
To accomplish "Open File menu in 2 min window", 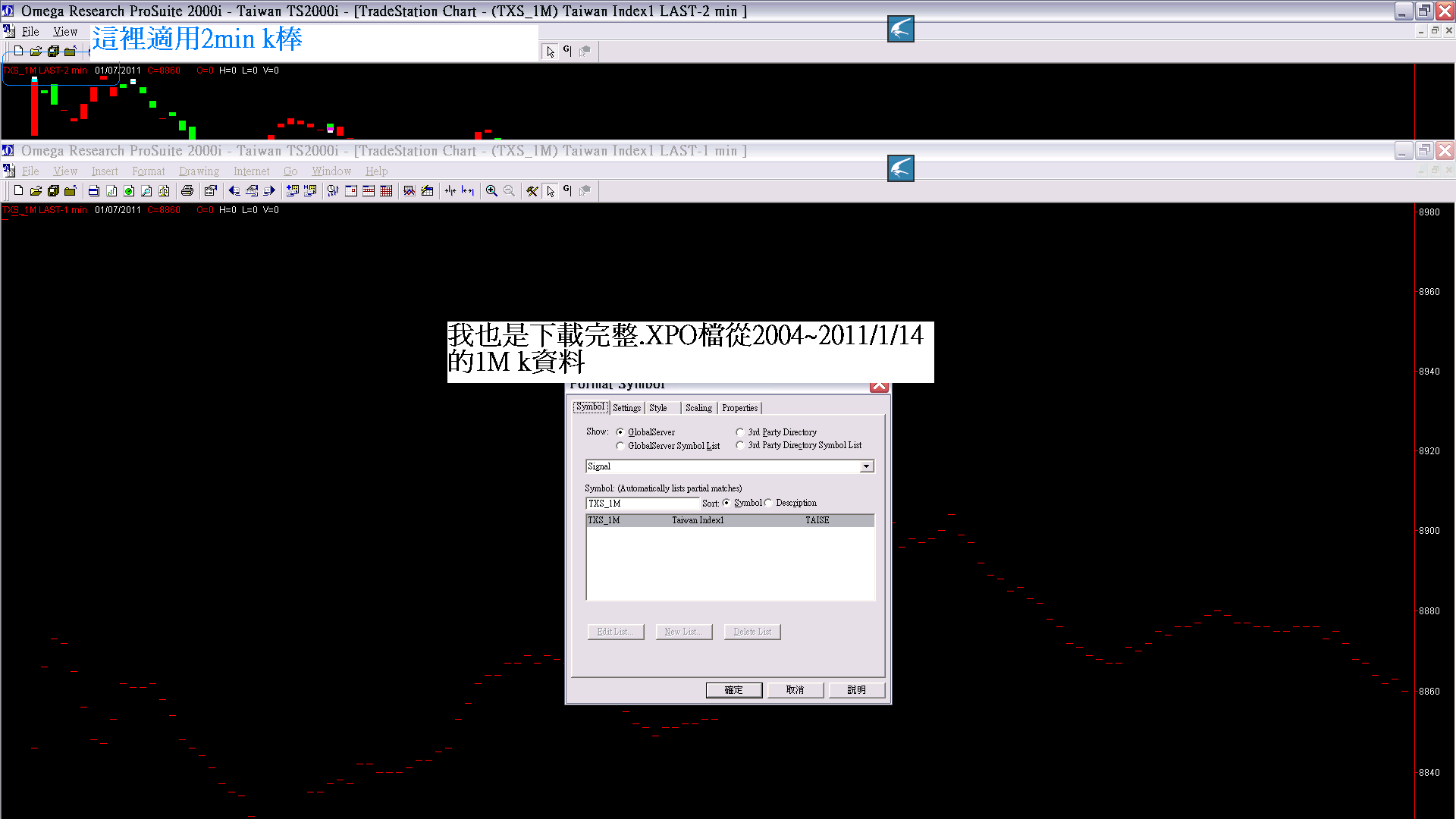I will [x=30, y=32].
